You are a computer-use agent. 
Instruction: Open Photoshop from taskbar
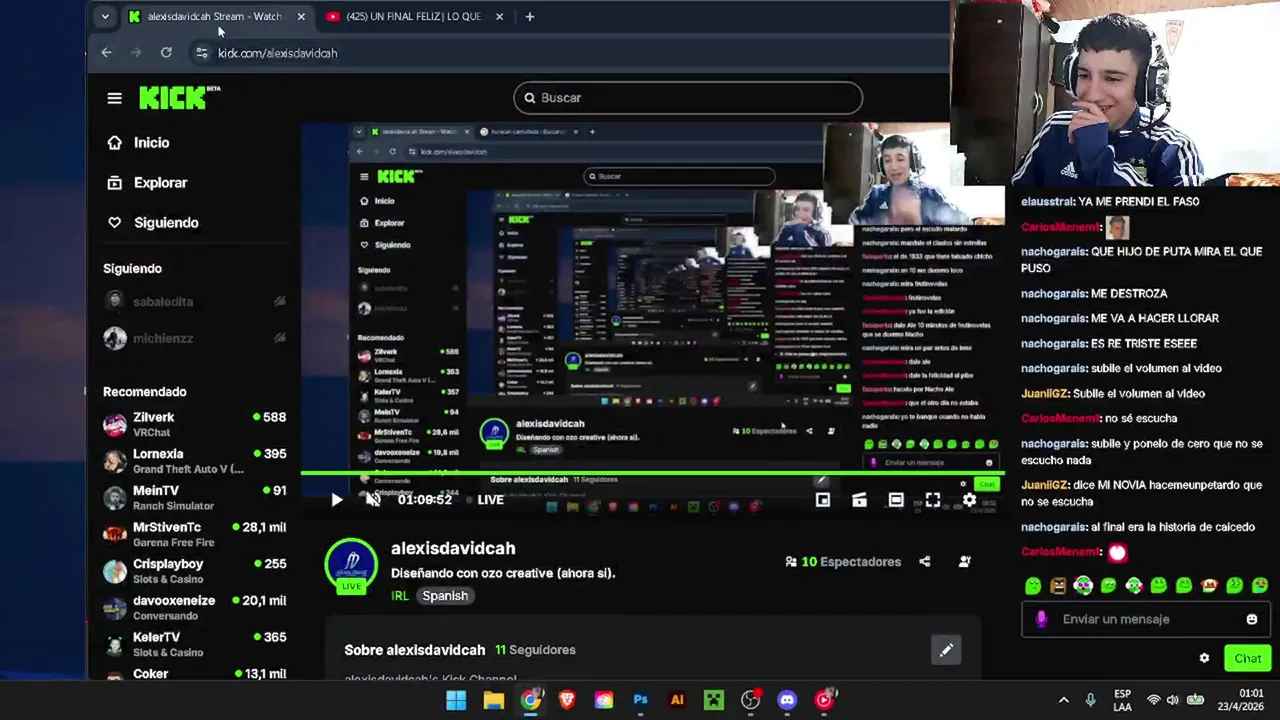(x=640, y=700)
